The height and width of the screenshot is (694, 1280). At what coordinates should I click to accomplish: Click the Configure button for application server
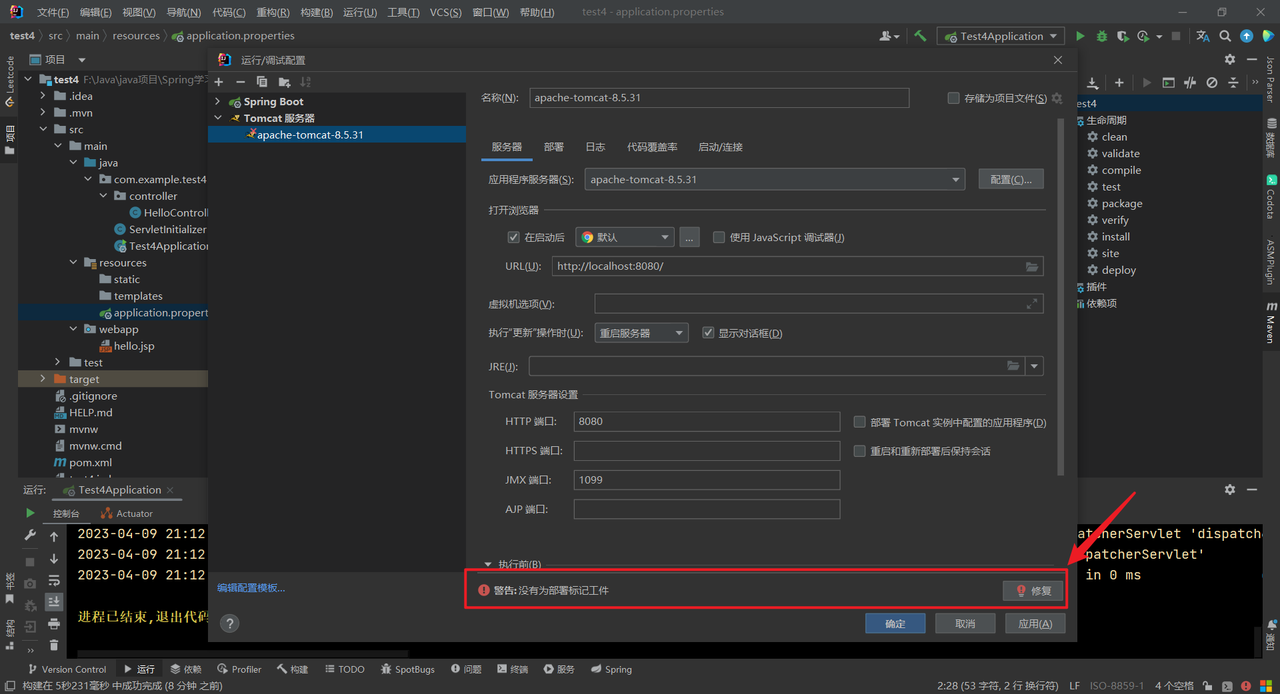click(1011, 179)
